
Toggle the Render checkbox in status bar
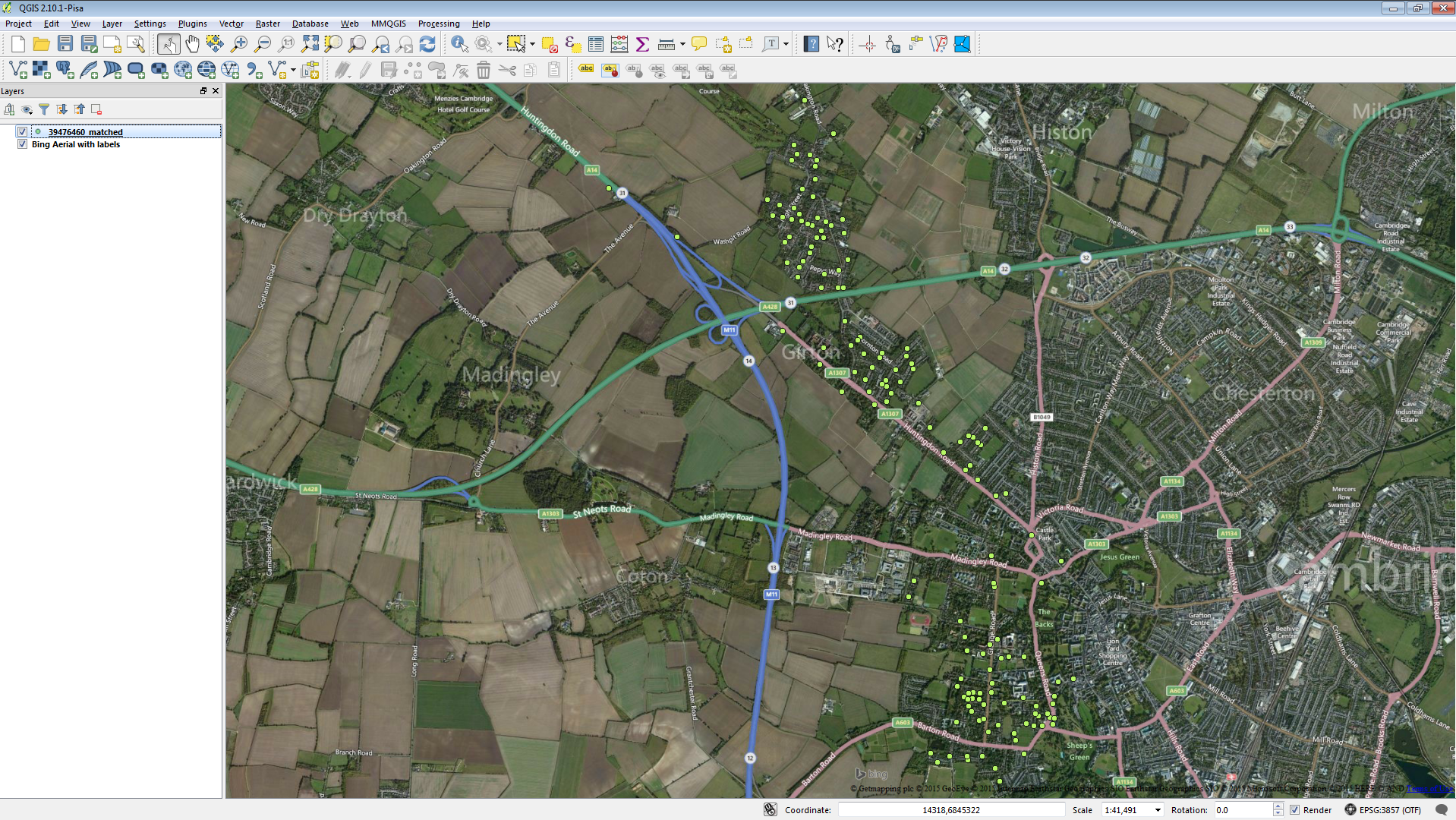coord(1294,810)
